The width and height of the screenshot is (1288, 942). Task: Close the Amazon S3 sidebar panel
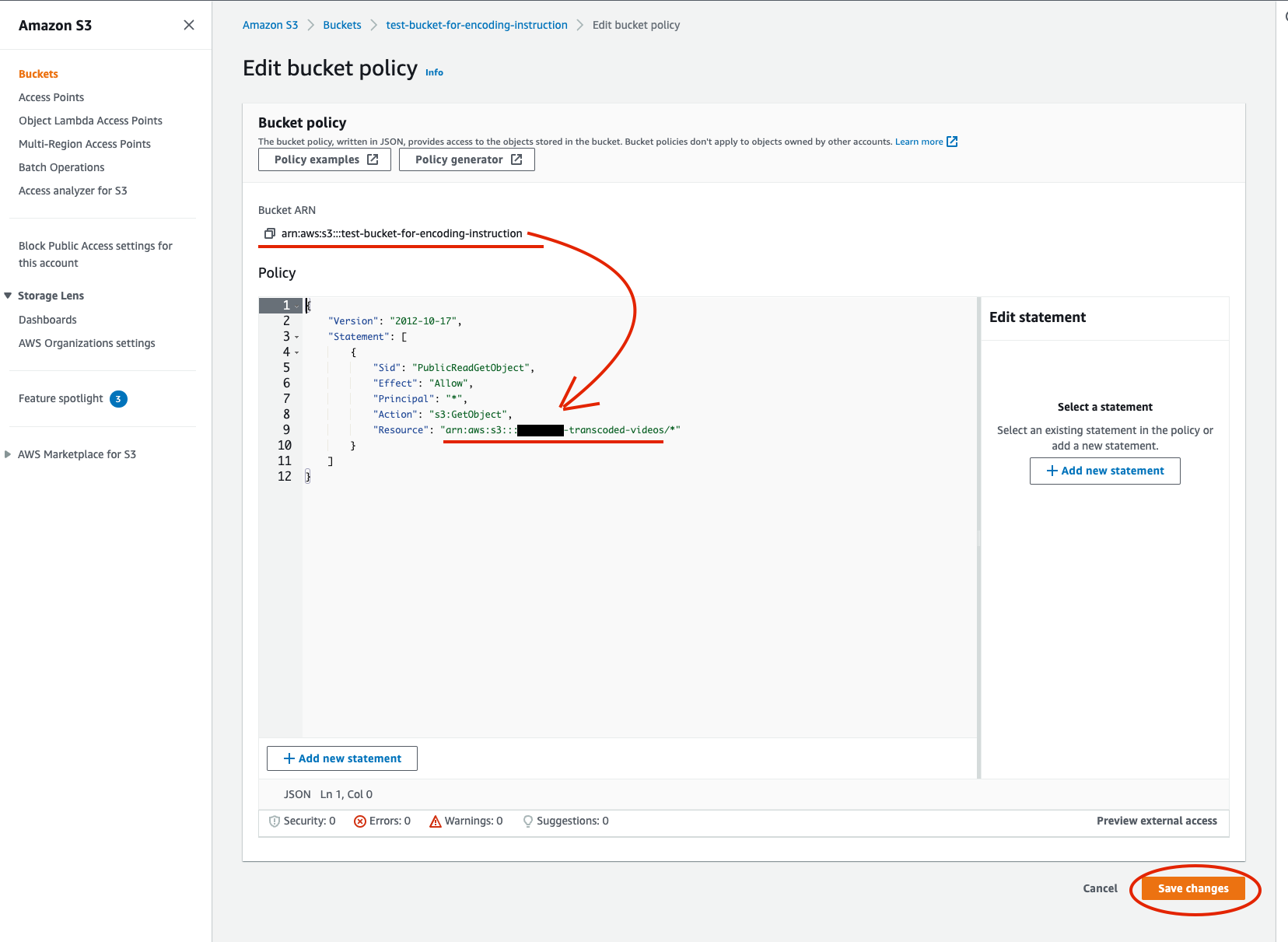pos(189,25)
